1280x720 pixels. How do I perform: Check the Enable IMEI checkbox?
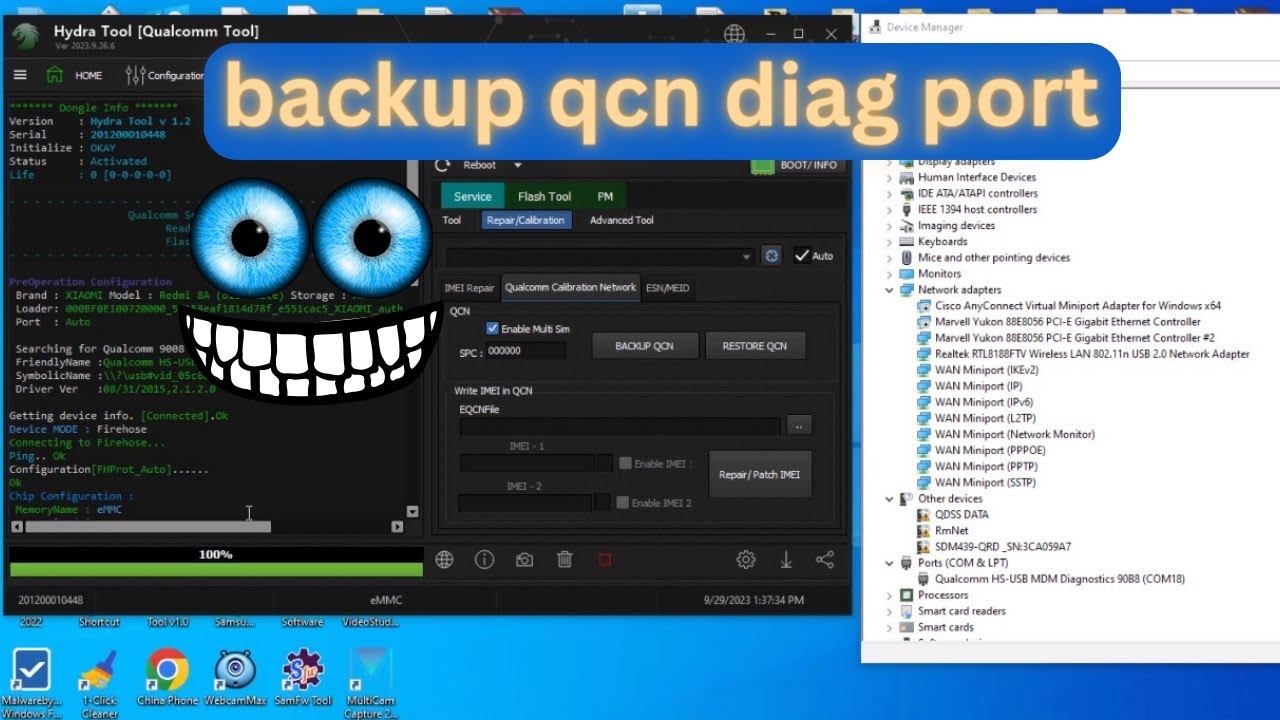(x=625, y=463)
